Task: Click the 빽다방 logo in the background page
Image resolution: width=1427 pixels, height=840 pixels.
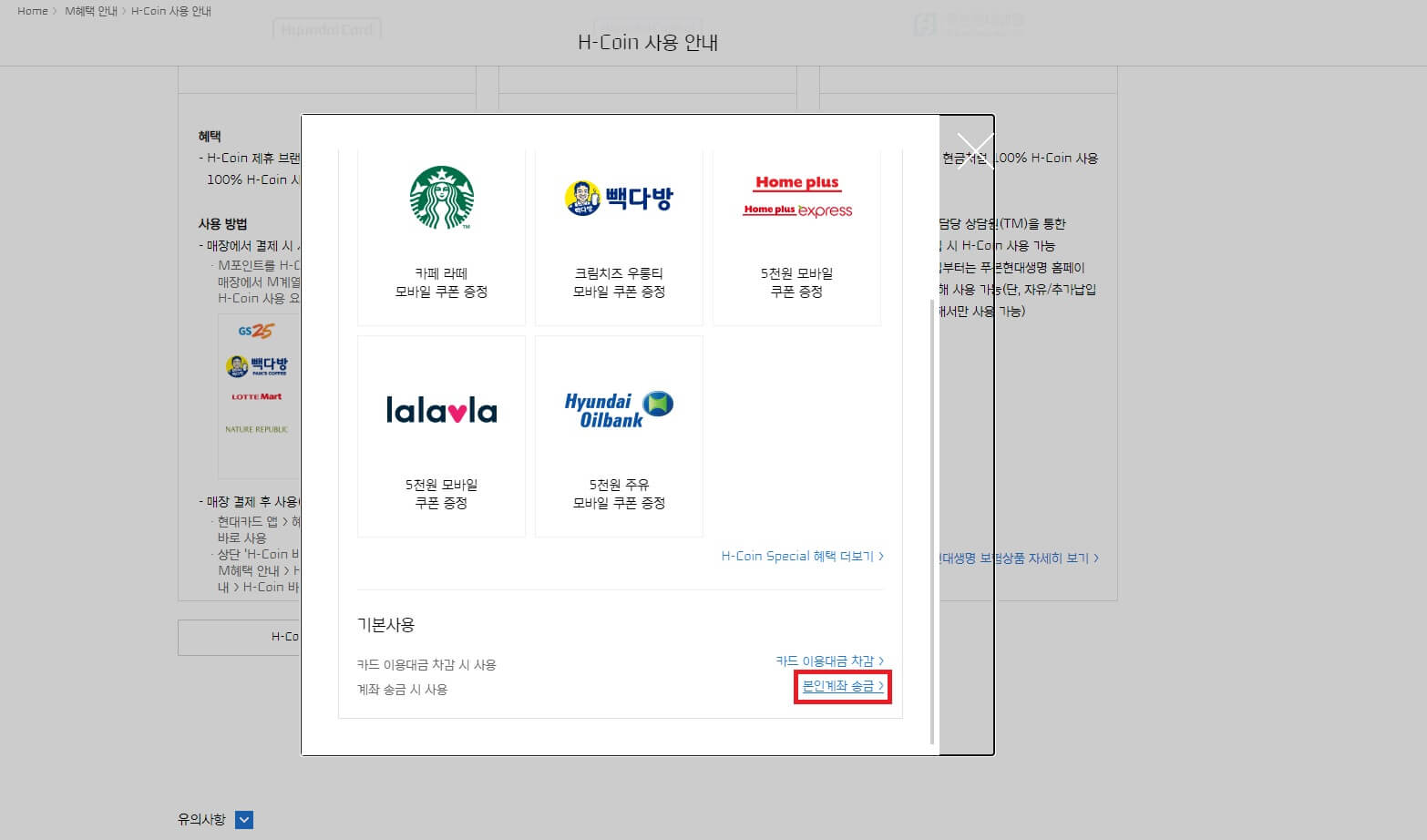Action: 257,366
